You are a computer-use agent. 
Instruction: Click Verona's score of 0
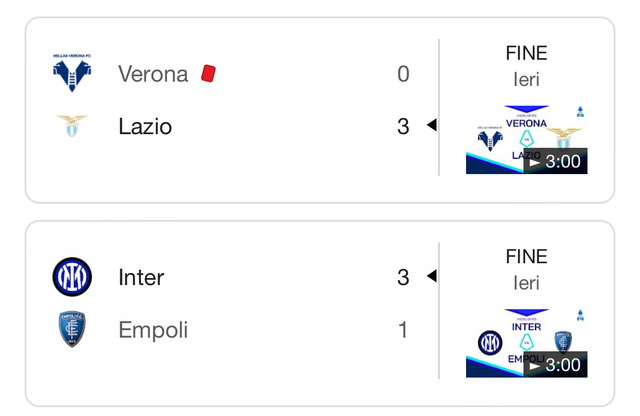403,74
